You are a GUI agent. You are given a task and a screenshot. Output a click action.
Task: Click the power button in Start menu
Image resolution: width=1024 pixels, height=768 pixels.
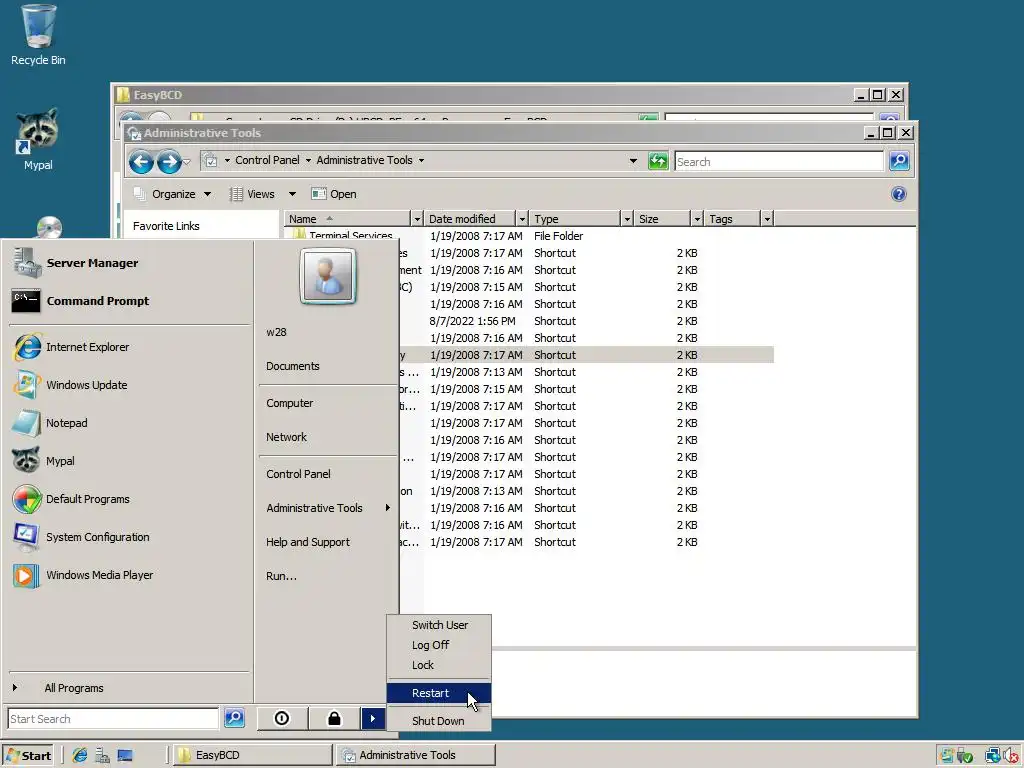coord(282,718)
